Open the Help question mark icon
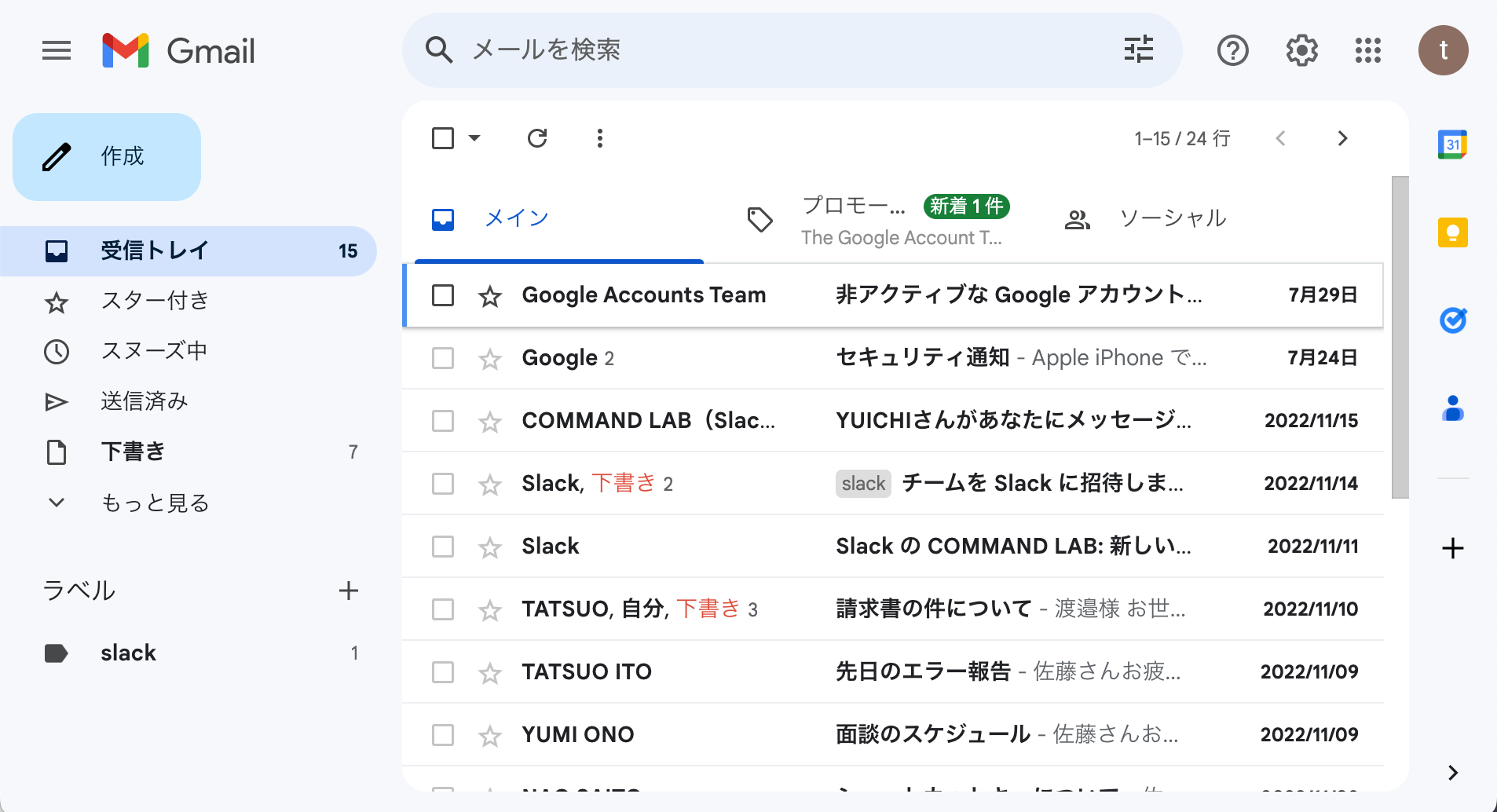 [x=1233, y=50]
